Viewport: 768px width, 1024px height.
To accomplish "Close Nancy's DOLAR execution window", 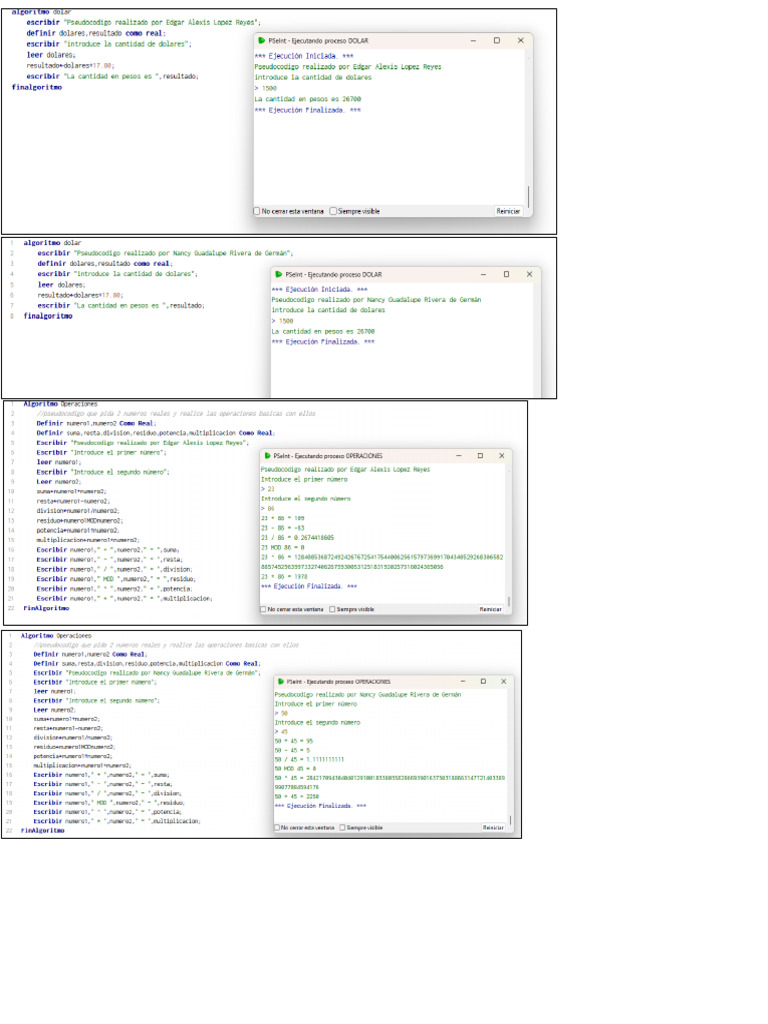I will pyautogui.click(x=529, y=274).
